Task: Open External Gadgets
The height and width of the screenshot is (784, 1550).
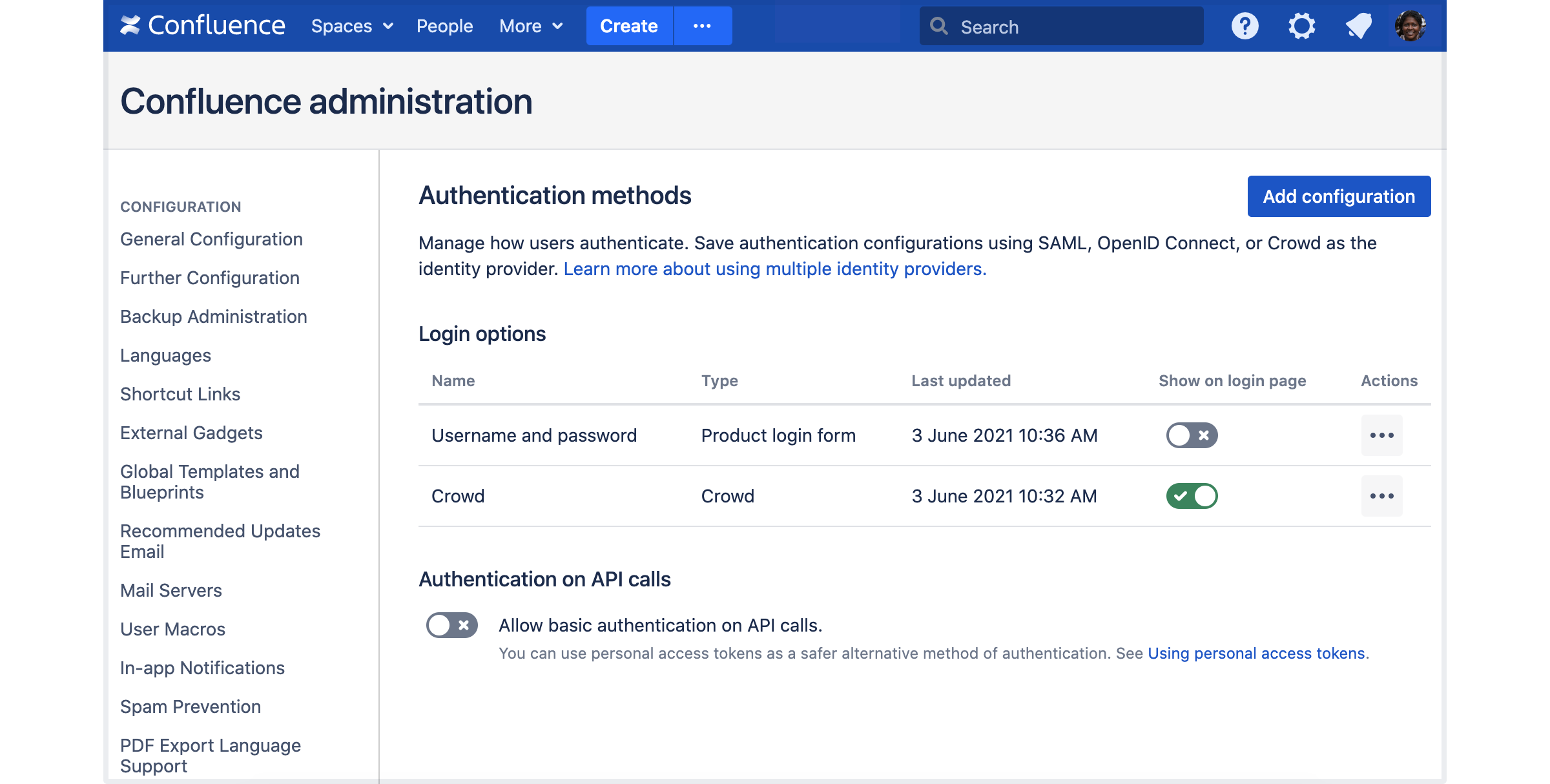Action: click(x=191, y=433)
